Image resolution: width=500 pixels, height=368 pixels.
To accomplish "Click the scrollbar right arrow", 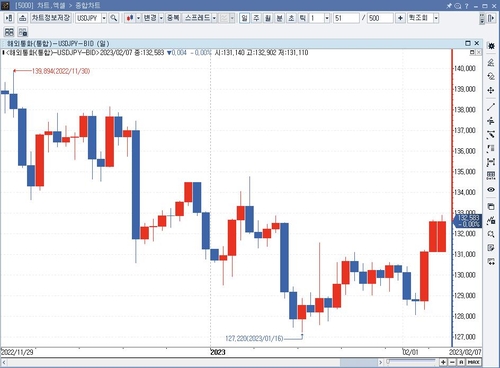I will (380, 362).
